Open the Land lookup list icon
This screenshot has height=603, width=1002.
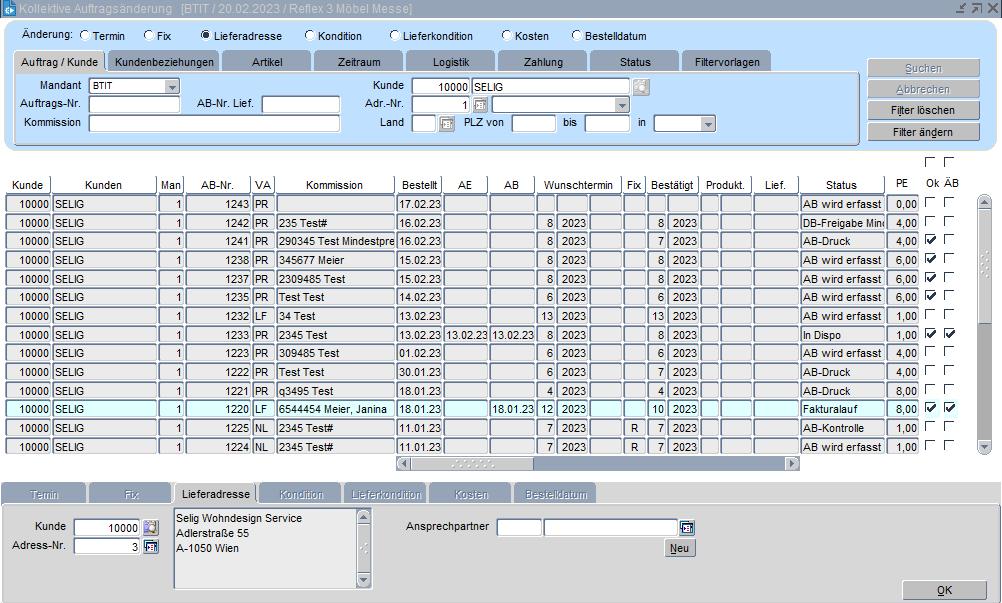click(x=446, y=124)
